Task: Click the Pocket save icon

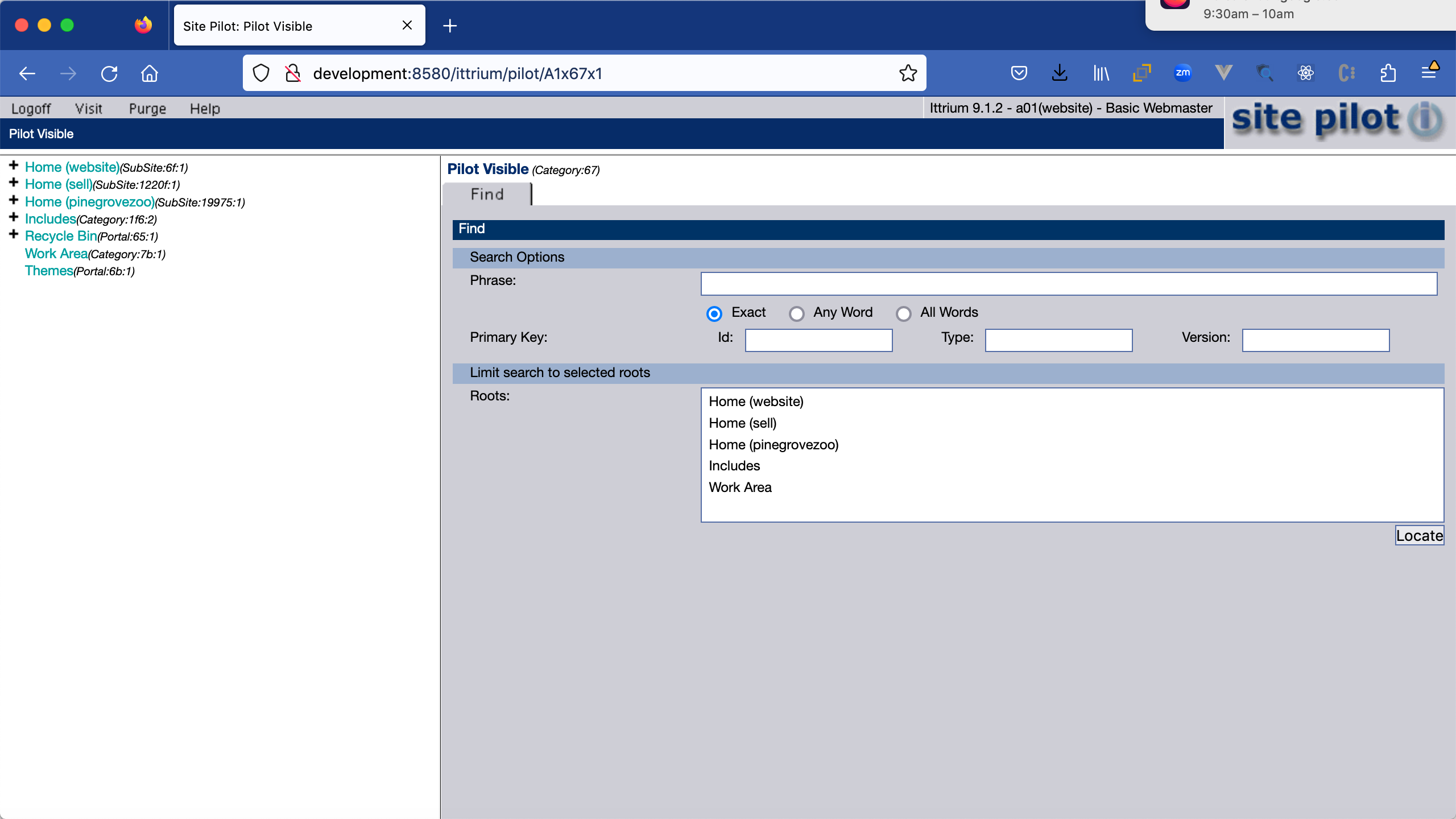Action: (x=1019, y=73)
